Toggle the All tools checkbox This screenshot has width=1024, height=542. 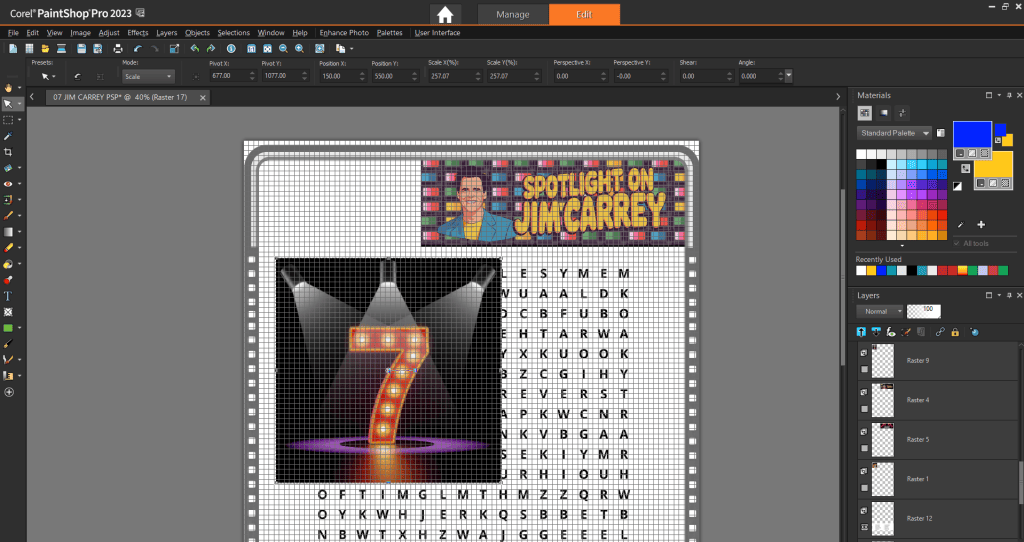coord(957,244)
